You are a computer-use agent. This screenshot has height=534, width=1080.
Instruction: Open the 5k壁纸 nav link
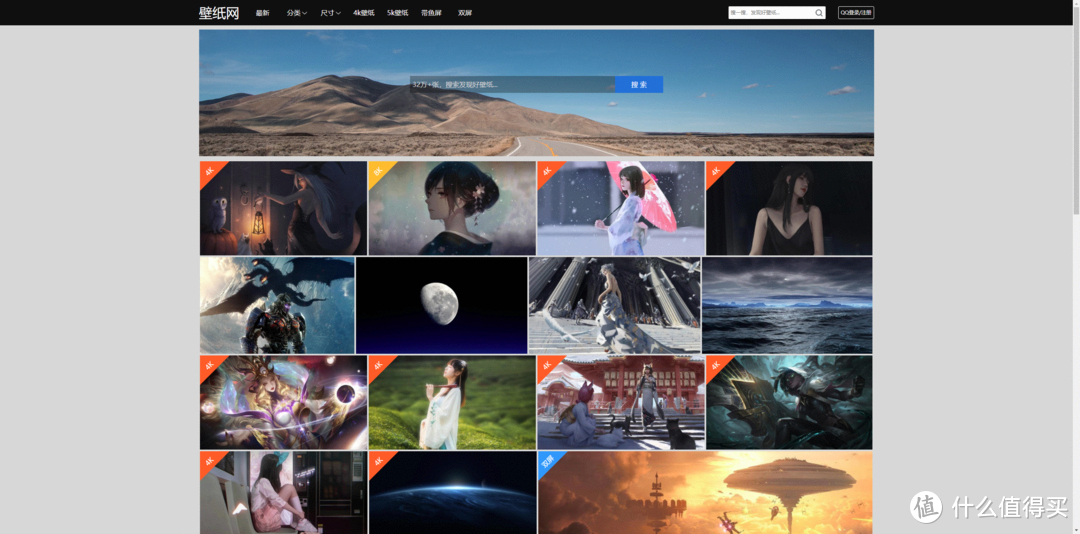[x=397, y=13]
